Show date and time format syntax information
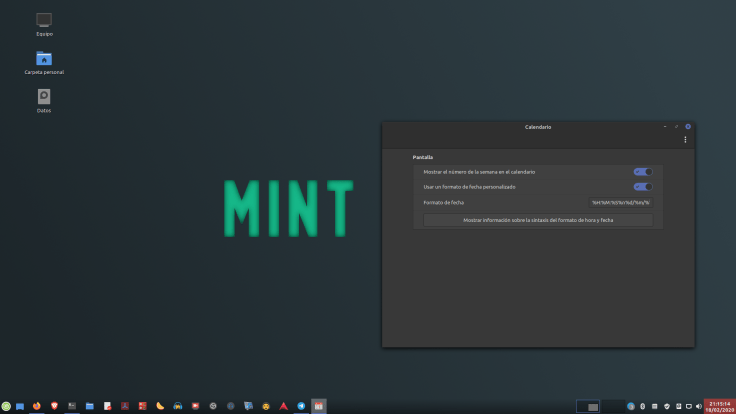The width and height of the screenshot is (736, 414). point(537,219)
